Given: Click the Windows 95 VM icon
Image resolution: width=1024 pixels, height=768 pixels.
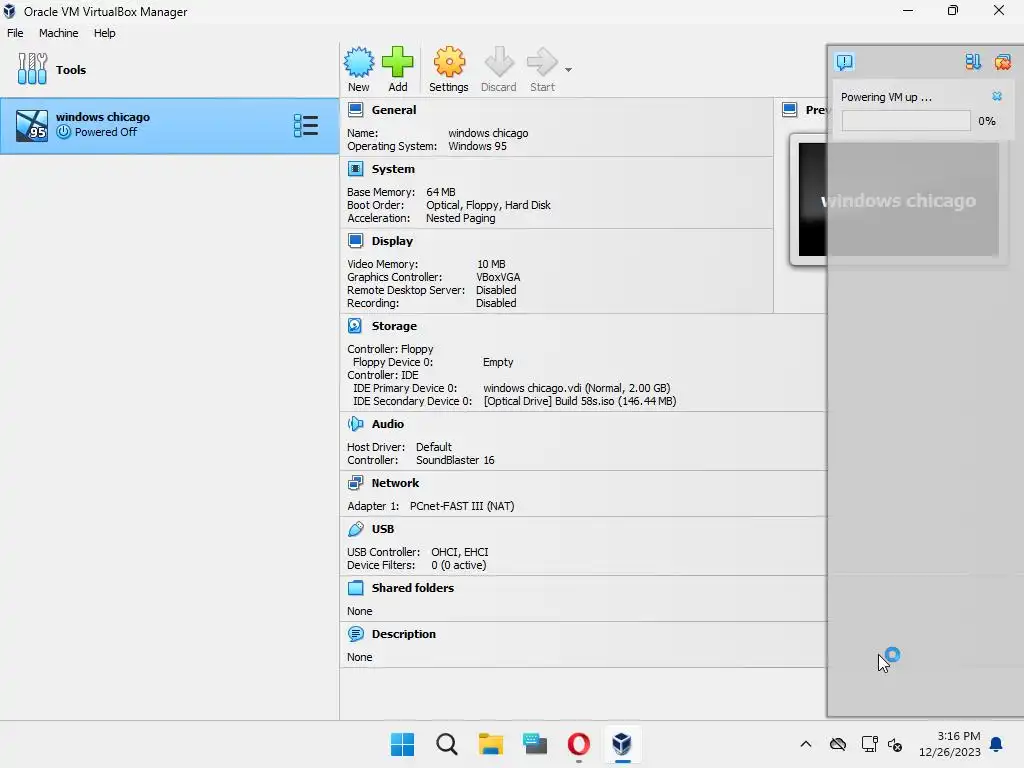Looking at the screenshot, I should 31,126.
